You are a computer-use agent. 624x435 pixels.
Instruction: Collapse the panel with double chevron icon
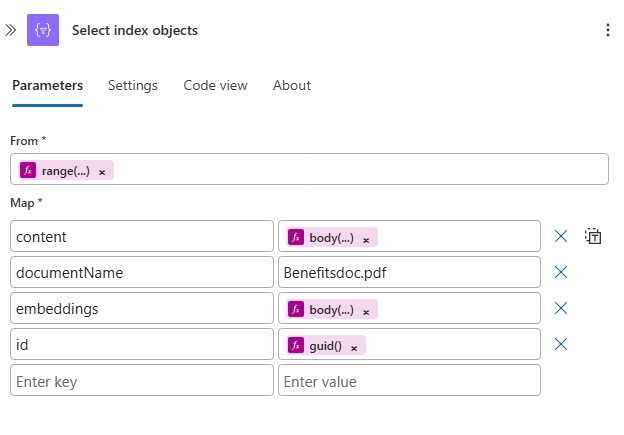pyautogui.click(x=11, y=30)
